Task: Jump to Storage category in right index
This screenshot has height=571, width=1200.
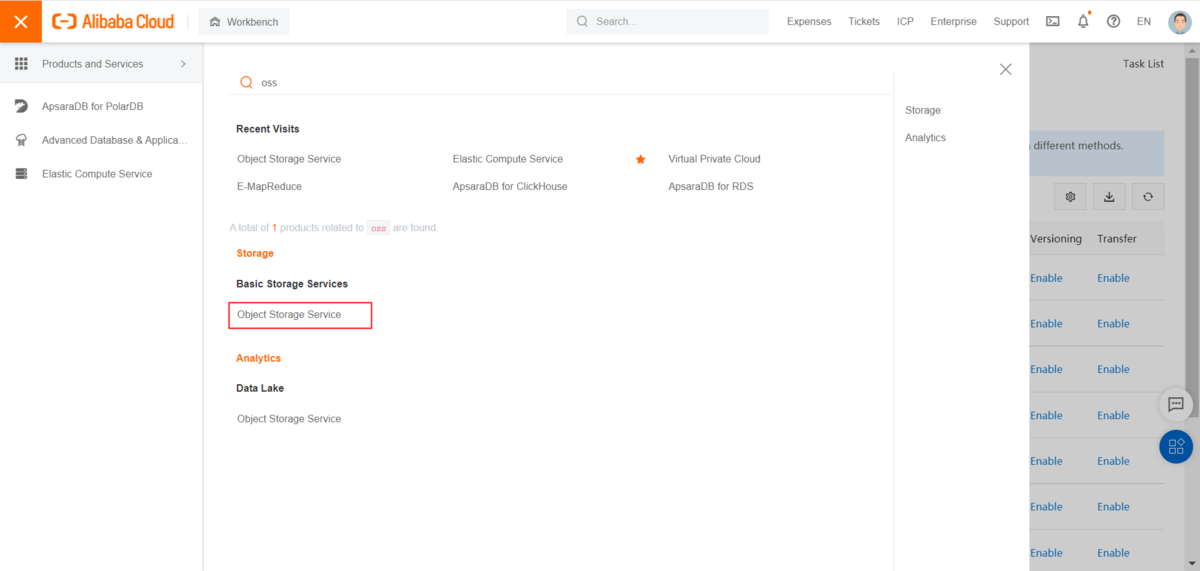Action: tap(923, 110)
